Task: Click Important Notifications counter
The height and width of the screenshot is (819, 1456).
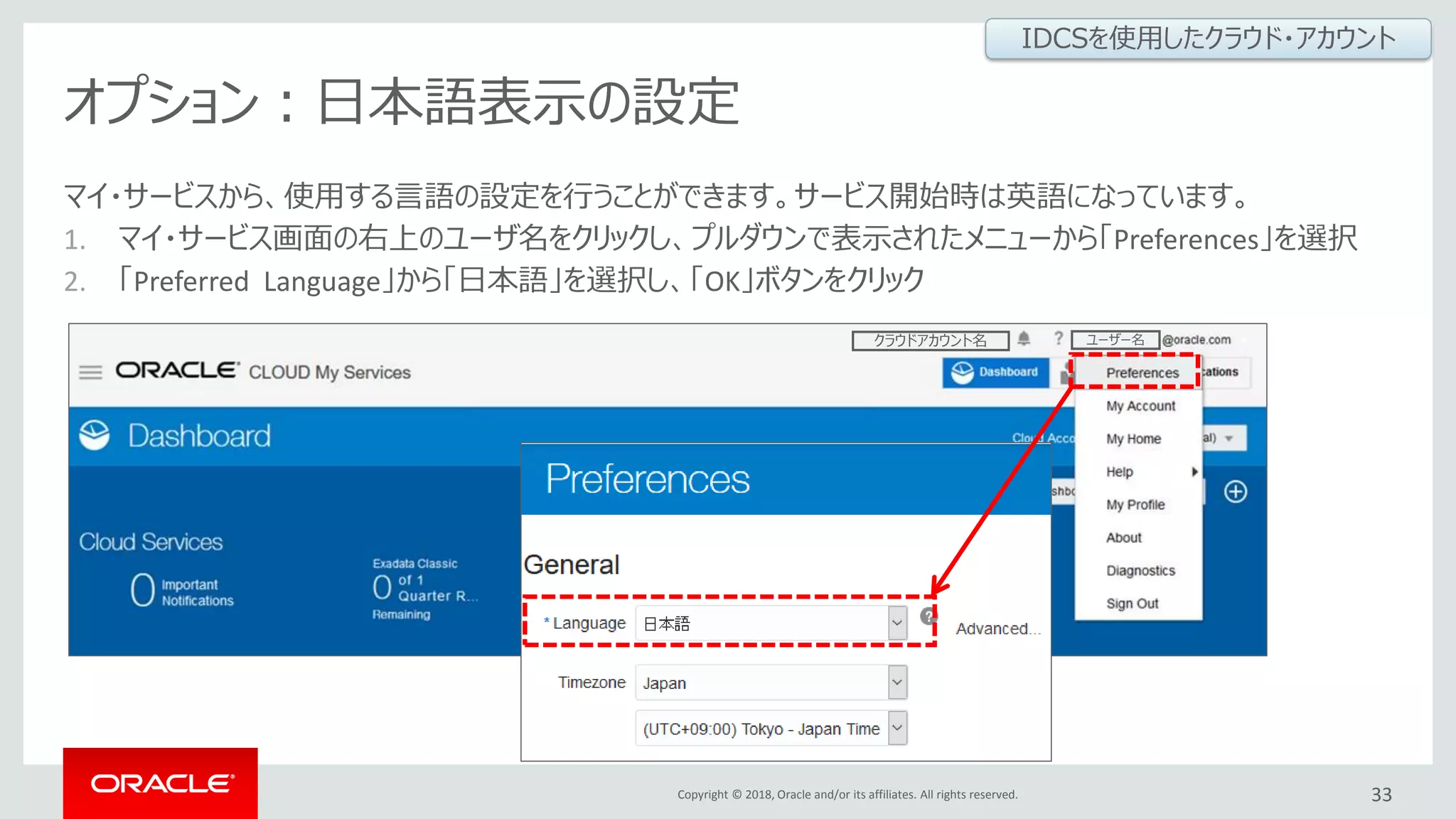Action: point(183,591)
